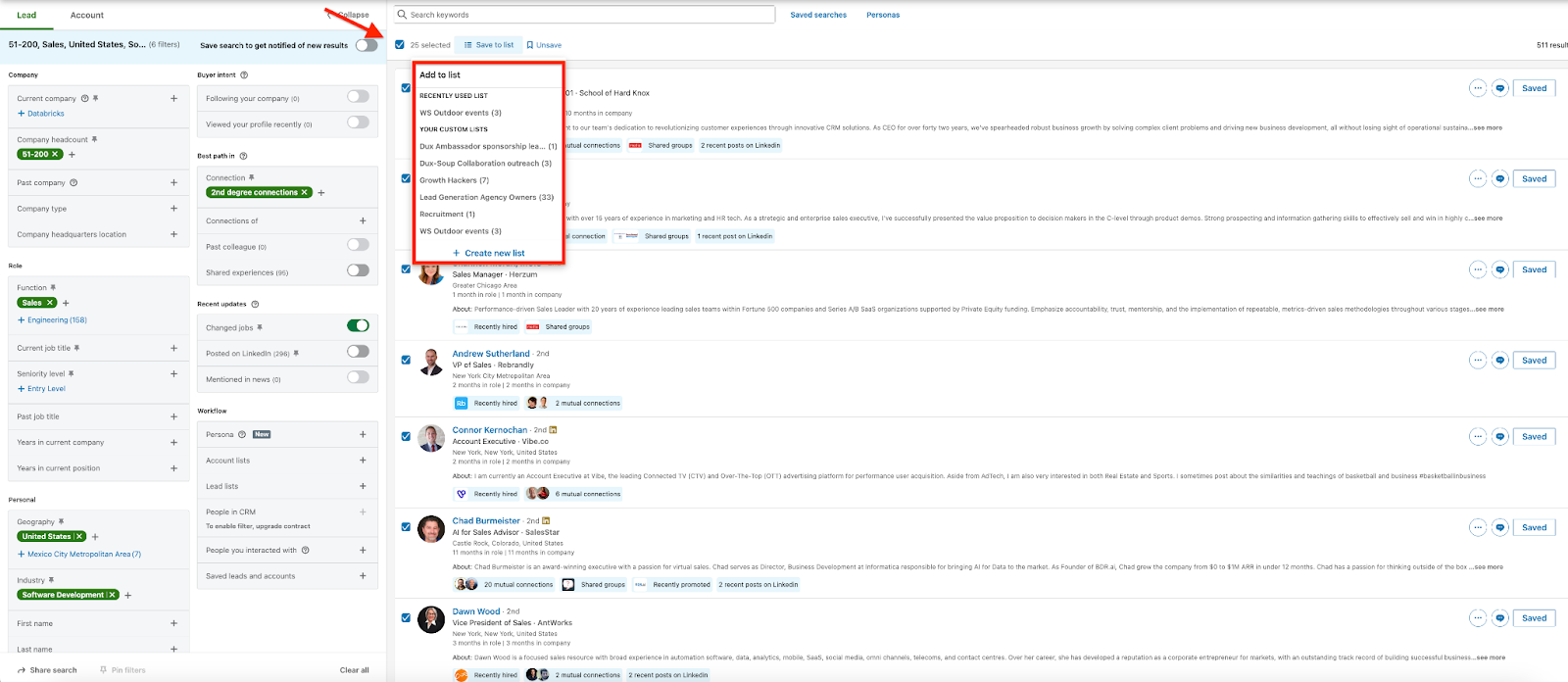Screen dimensions: 1568x682
Task: Message the School of Hard Knox lead
Action: [x=1499, y=88]
